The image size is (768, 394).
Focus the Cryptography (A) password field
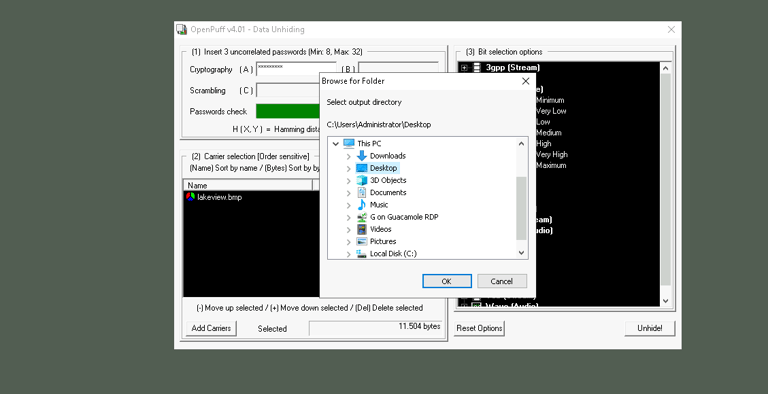[296, 69]
